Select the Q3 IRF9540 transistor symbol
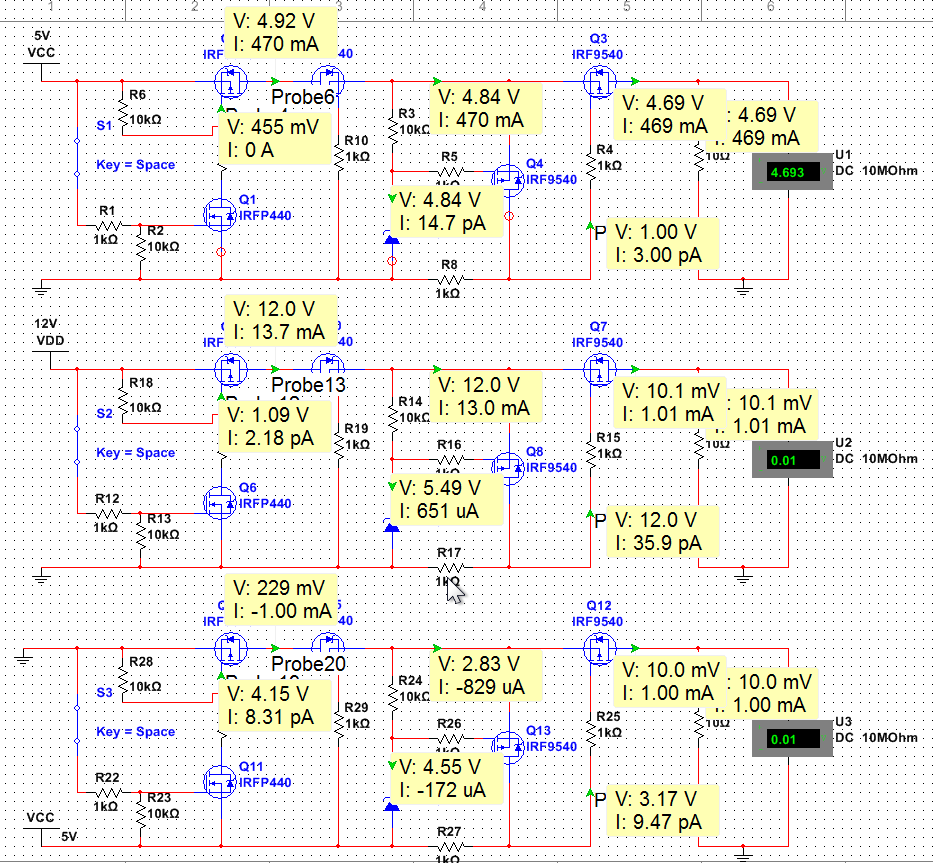This screenshot has height=863, width=933. click(x=599, y=82)
